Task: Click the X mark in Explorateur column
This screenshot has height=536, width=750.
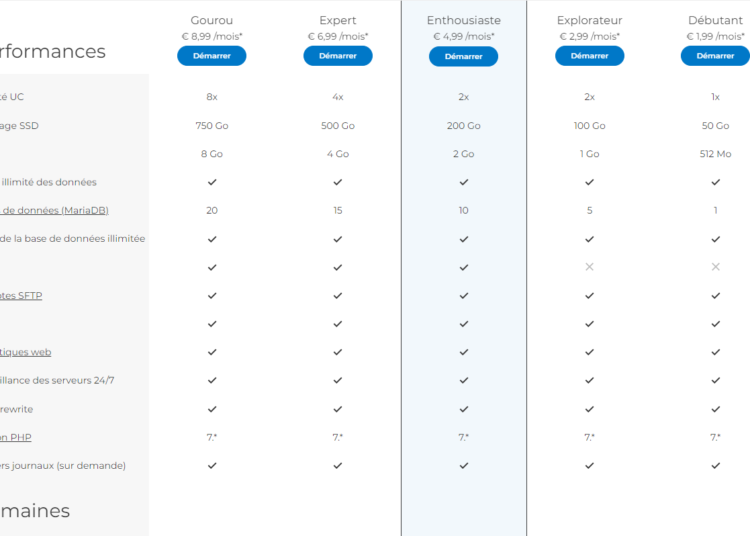Action: coord(589,267)
